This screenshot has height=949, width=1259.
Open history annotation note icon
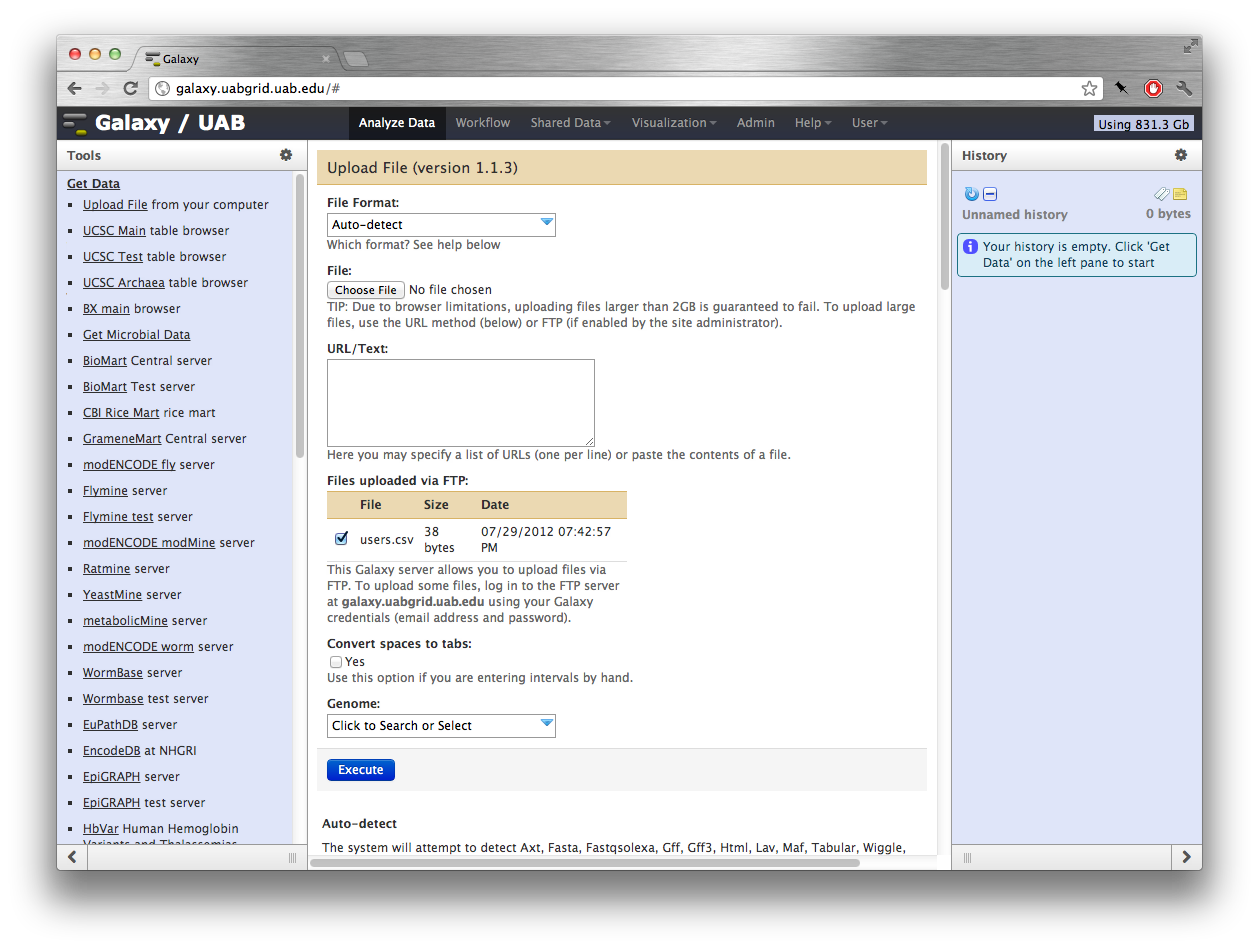pos(1180,194)
